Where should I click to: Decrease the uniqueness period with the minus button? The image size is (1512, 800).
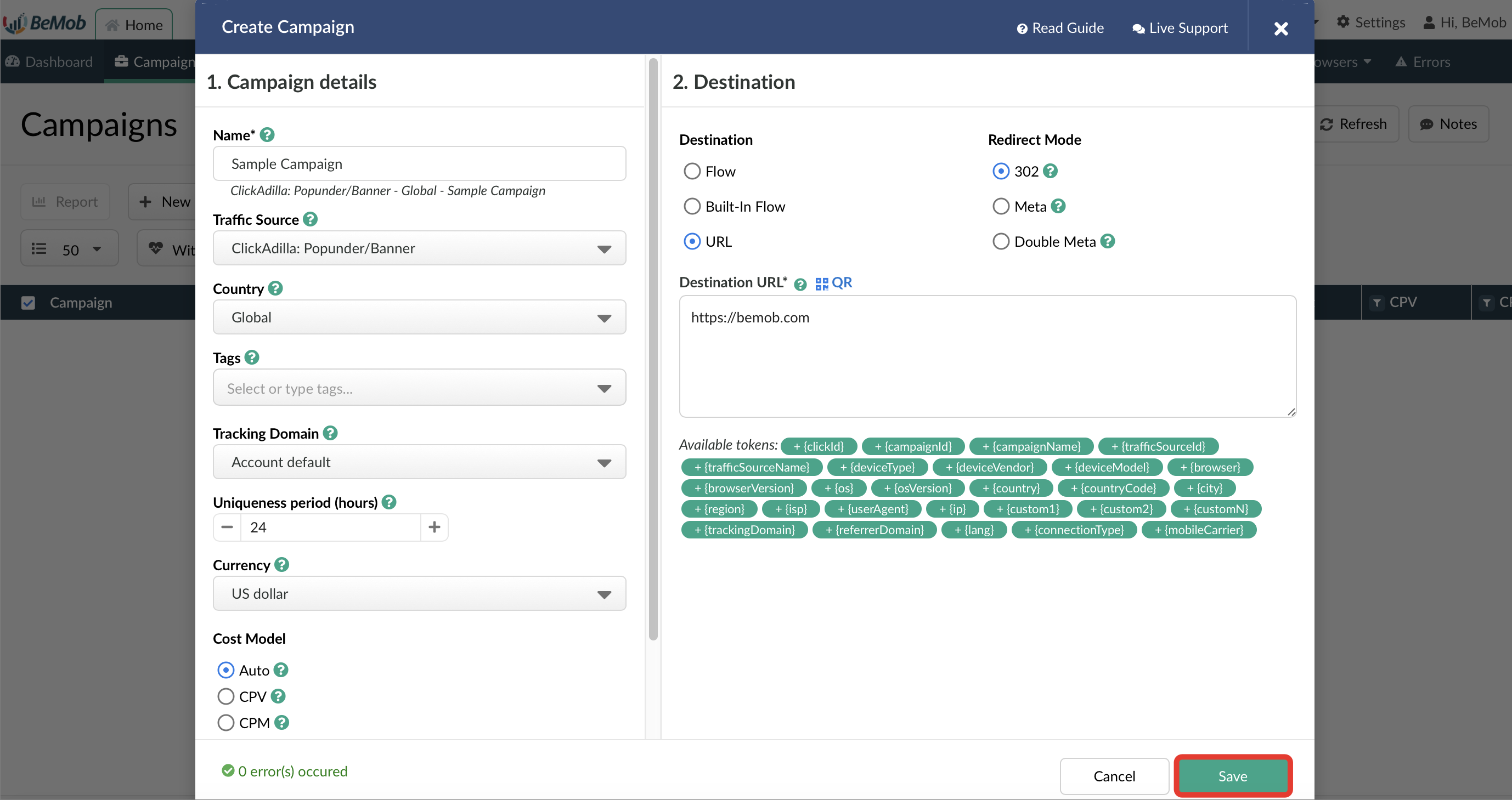pos(227,527)
